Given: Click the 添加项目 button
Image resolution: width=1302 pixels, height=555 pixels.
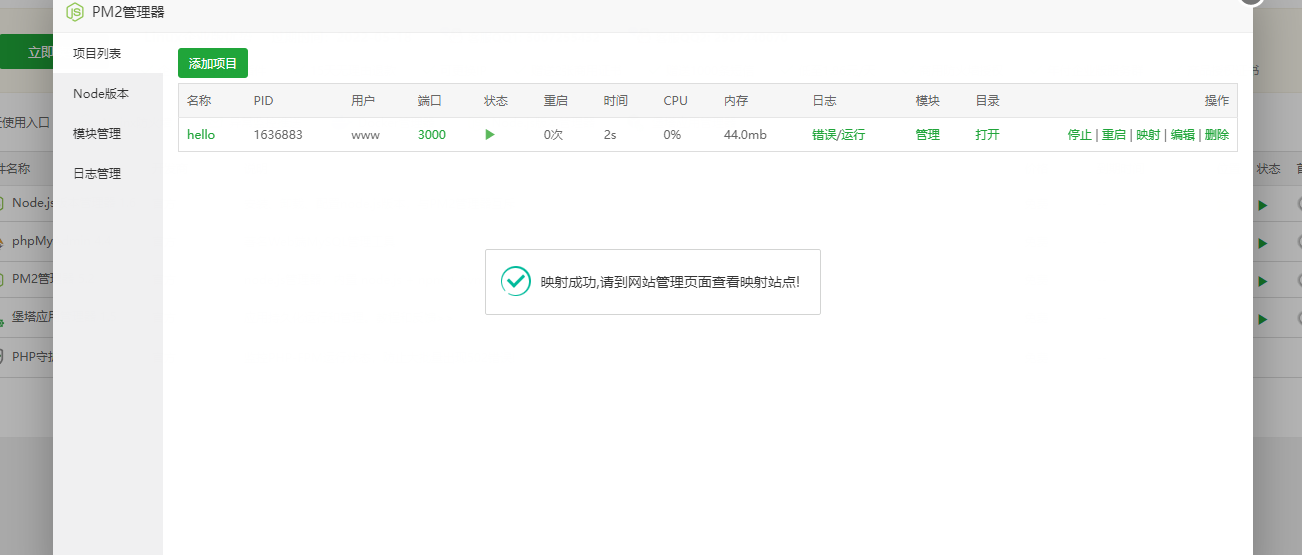Looking at the screenshot, I should [213, 63].
